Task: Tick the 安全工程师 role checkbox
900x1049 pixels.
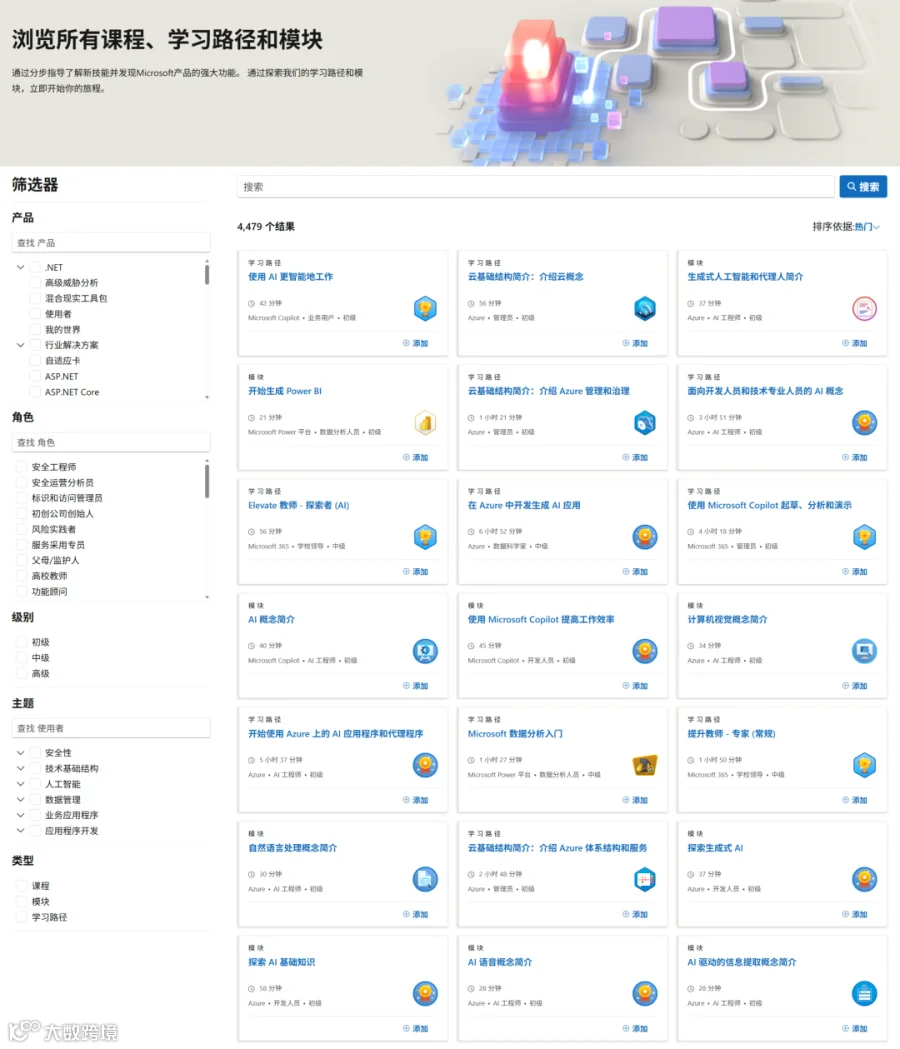Action: coord(21,467)
